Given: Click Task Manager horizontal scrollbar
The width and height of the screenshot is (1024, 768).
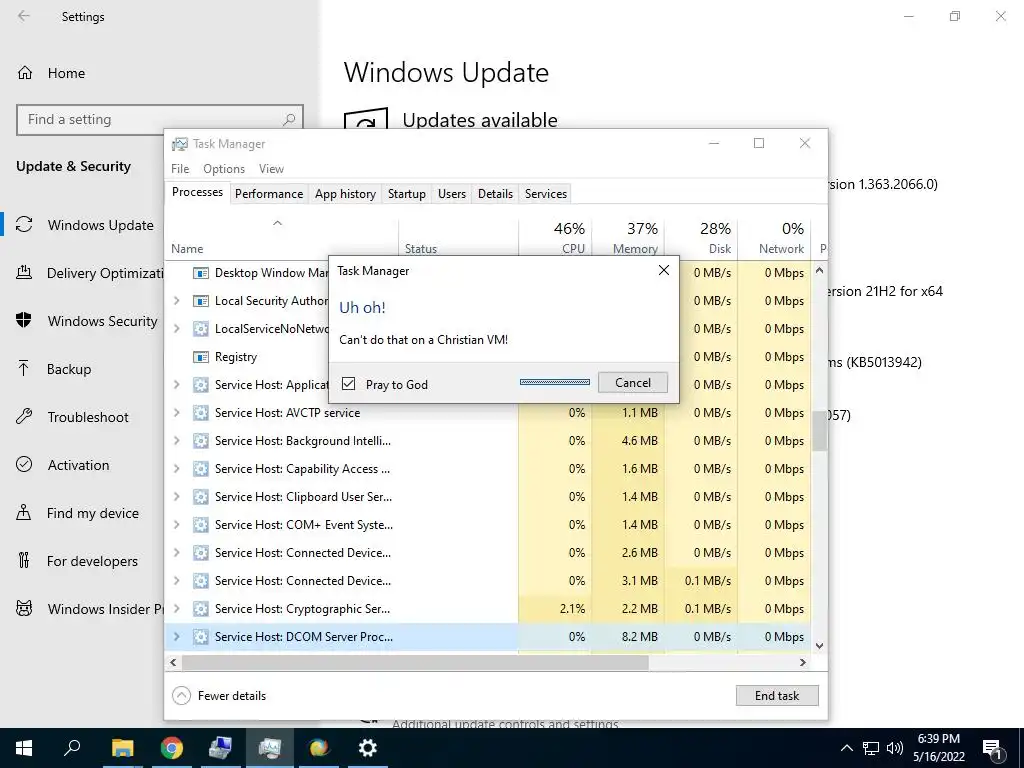Looking at the screenshot, I should click(415, 662).
